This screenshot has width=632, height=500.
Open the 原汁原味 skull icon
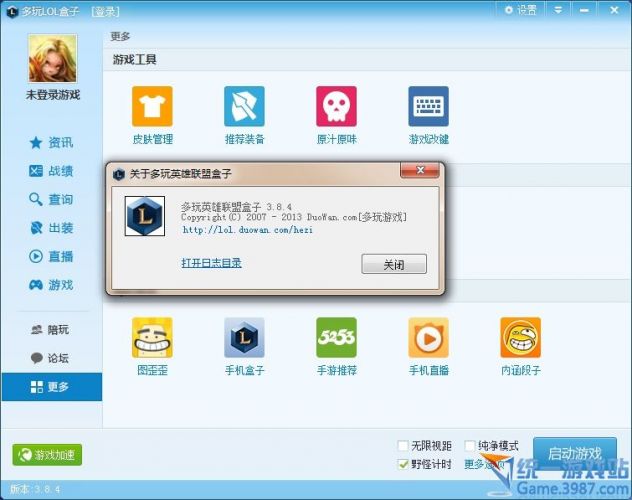336,106
